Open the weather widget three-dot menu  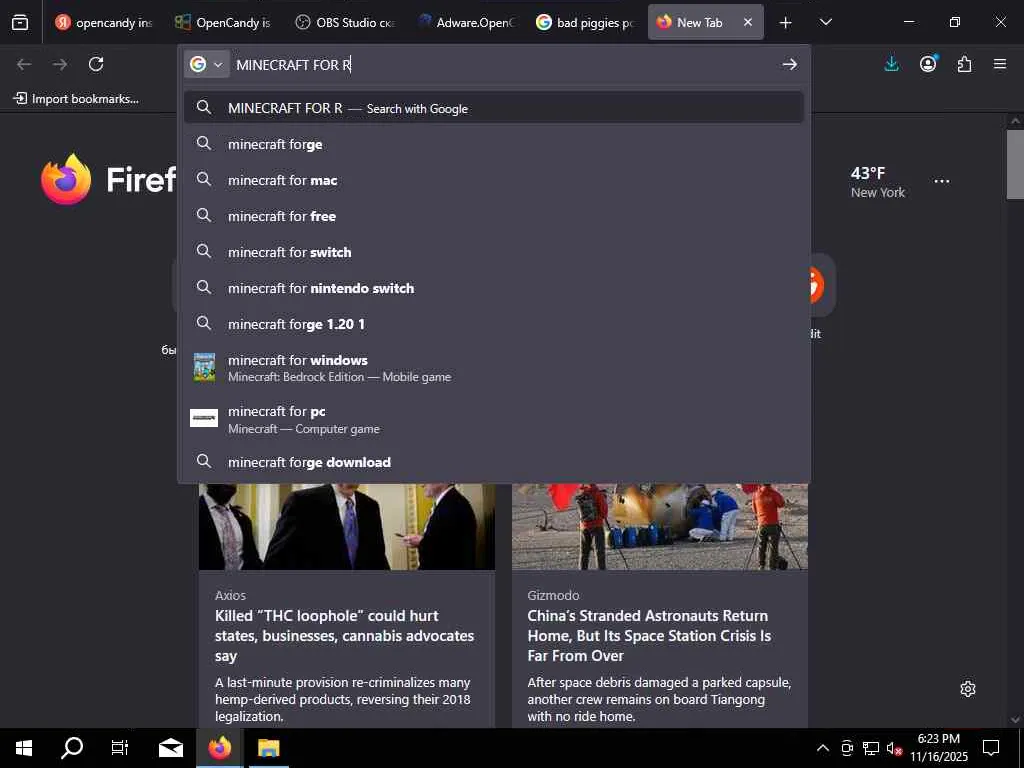942,181
